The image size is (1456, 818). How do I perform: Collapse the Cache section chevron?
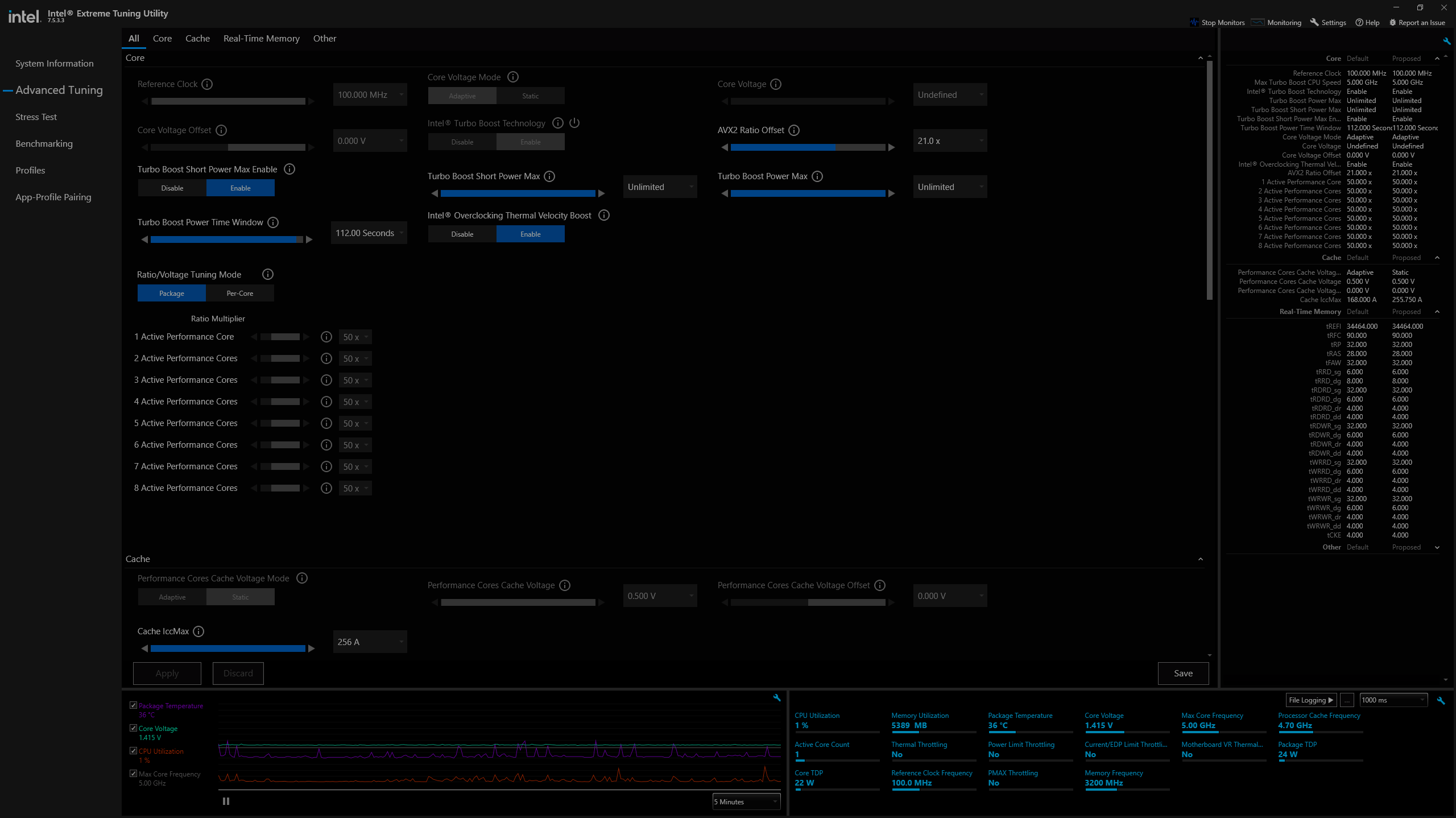tap(1201, 559)
